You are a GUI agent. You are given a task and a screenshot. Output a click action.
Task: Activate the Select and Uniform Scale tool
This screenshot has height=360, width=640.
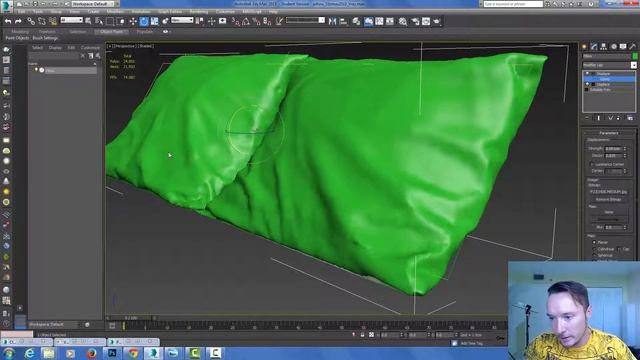(154, 21)
